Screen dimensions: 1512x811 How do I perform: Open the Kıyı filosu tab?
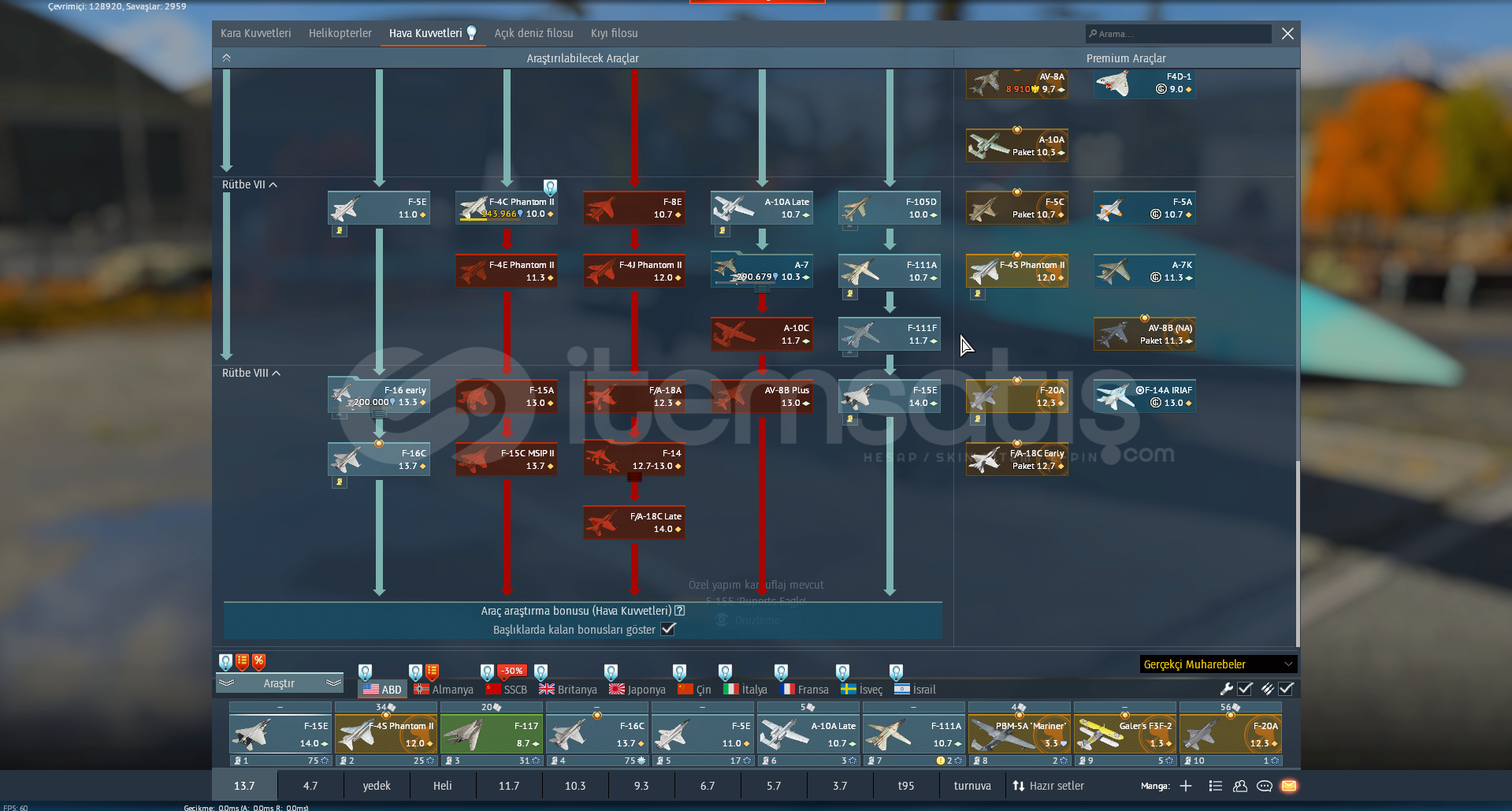click(614, 33)
